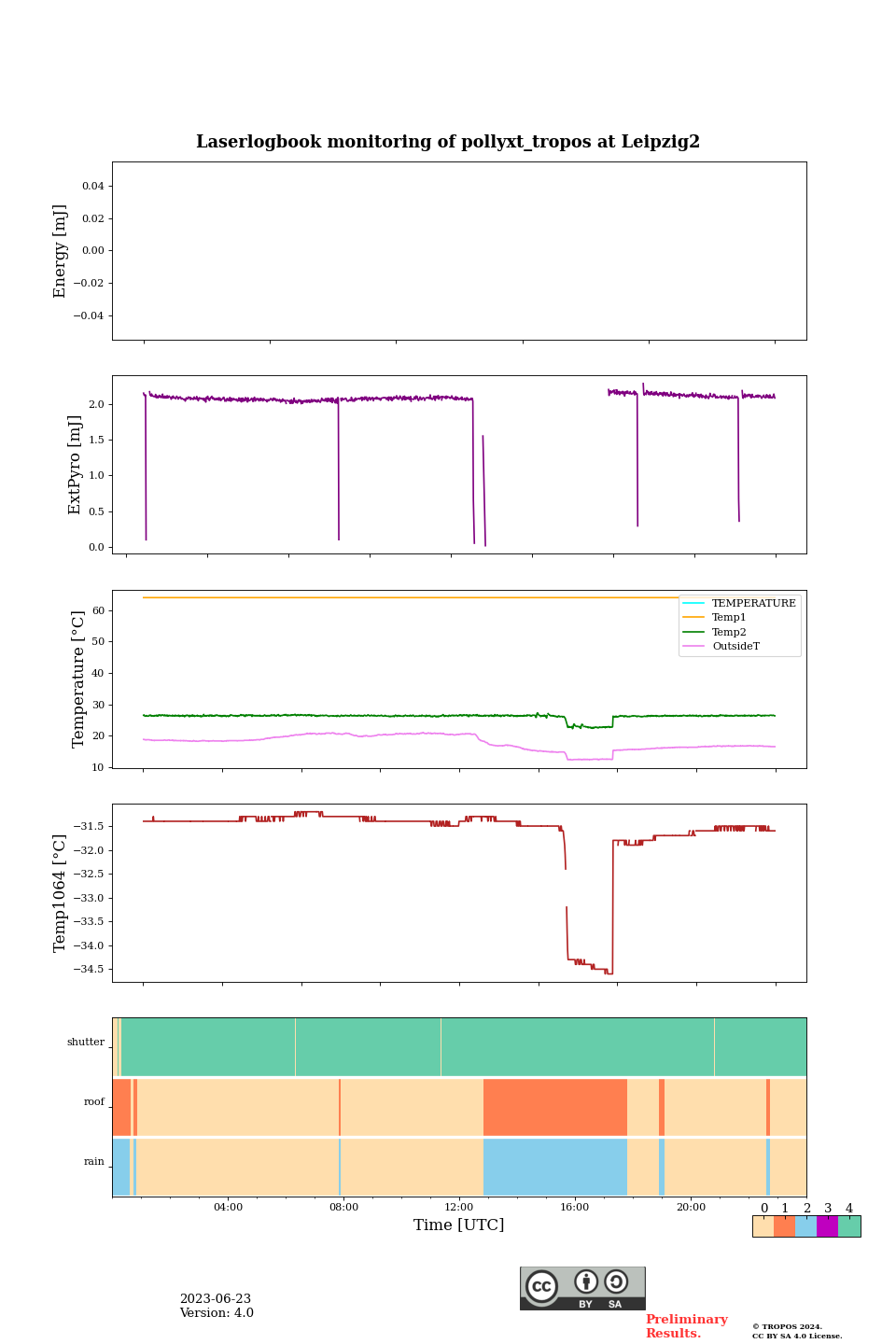Select the green colorbar swatch for value 4
Viewport: 896px width, 1344px height.
(849, 1226)
